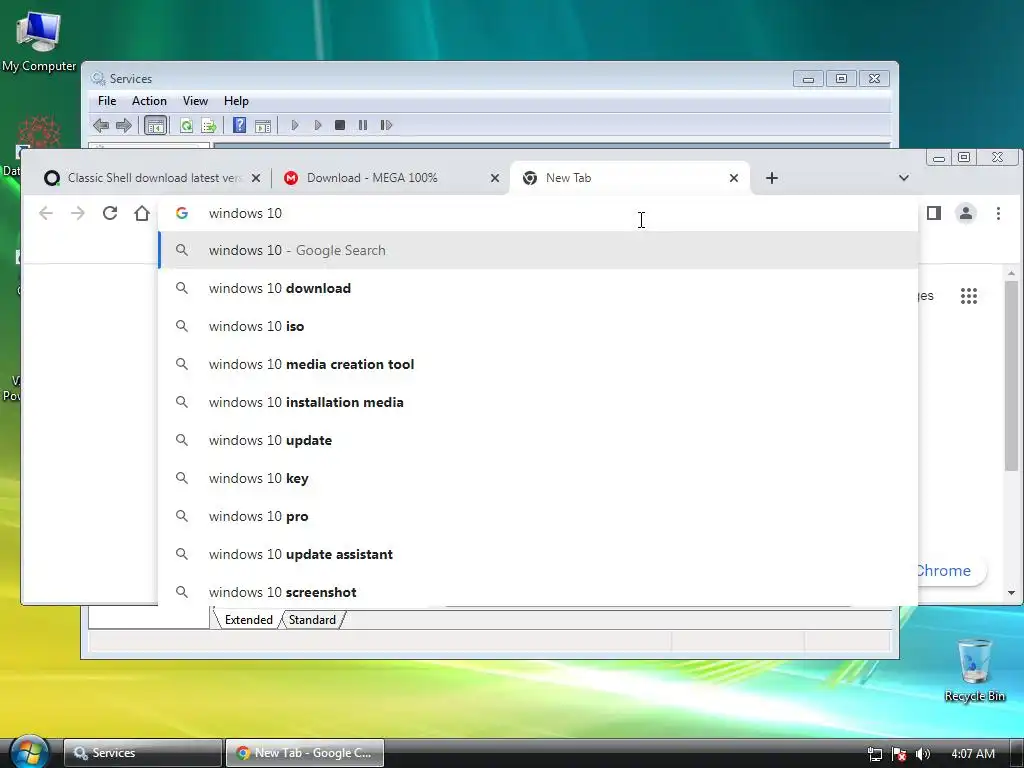Click the Windows Start orb

point(29,751)
